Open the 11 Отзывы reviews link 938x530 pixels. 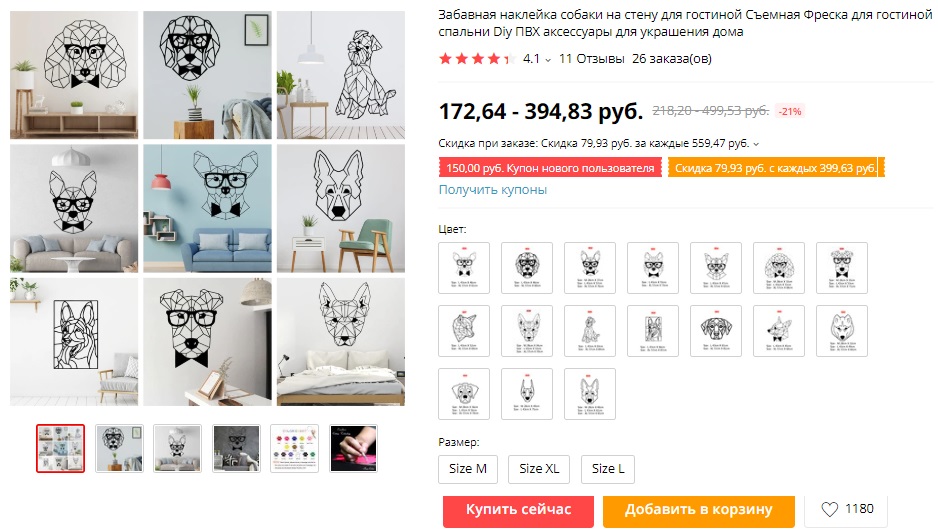pyautogui.click(x=592, y=58)
